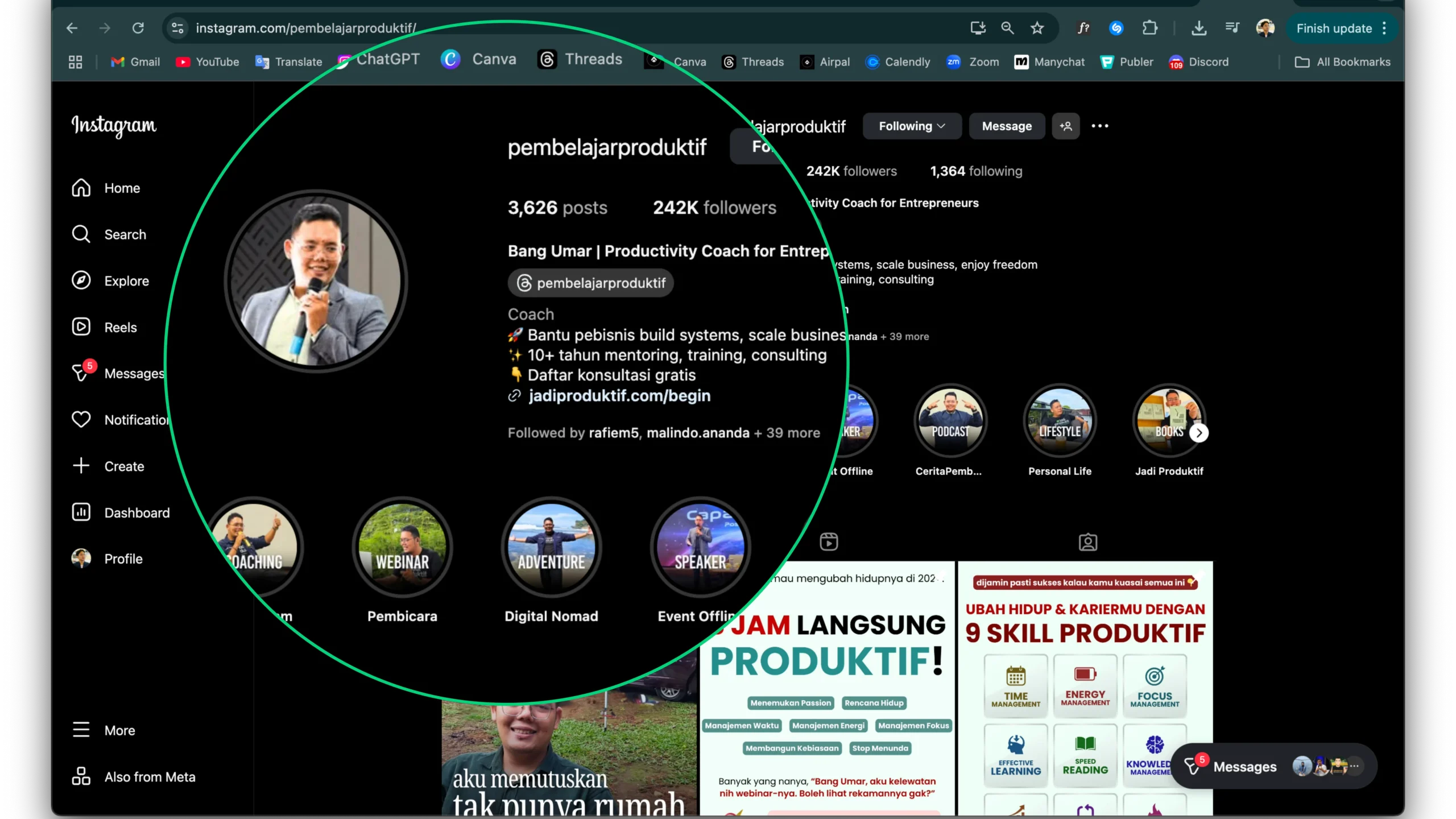
Task: Go back with the browser back arrow
Action: 72,28
